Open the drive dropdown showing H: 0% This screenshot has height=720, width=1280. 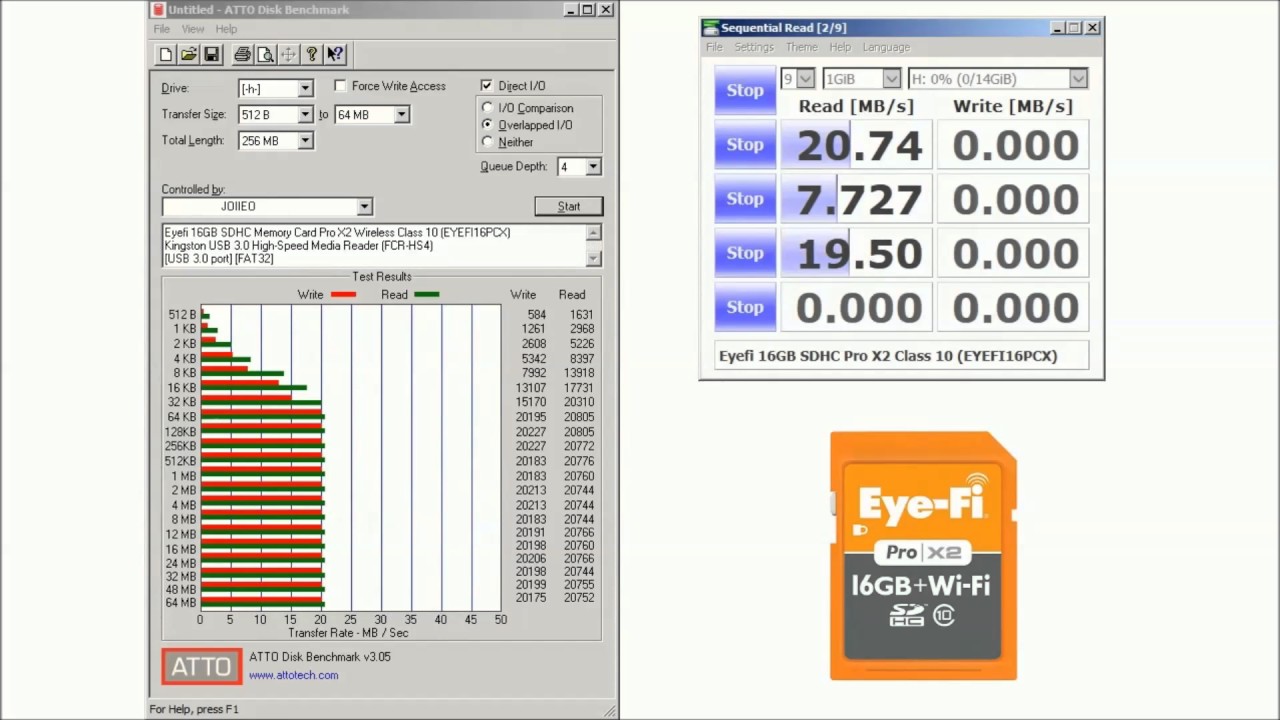tap(997, 79)
